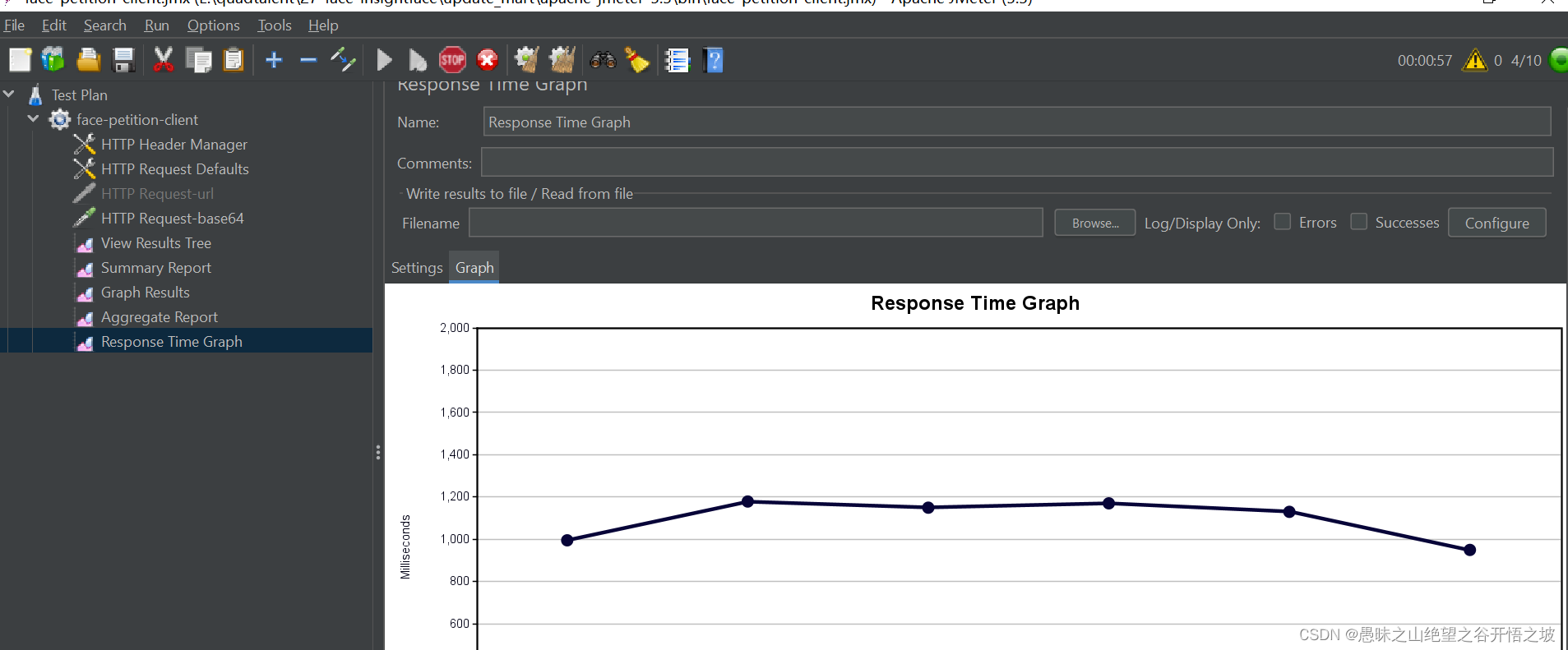Viewport: 1568px width, 650px height.
Task: Click the Search binoculars icon
Action: pos(603,60)
